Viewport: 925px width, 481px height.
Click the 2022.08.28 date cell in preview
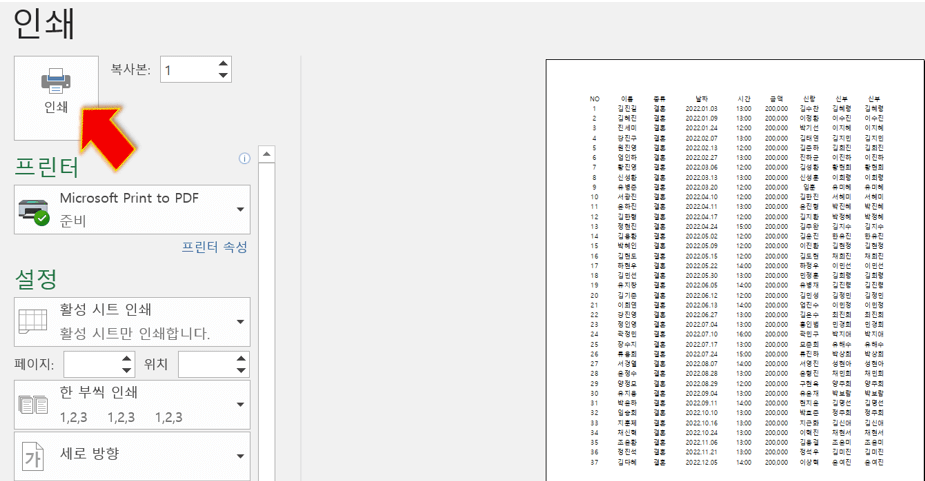[701, 374]
